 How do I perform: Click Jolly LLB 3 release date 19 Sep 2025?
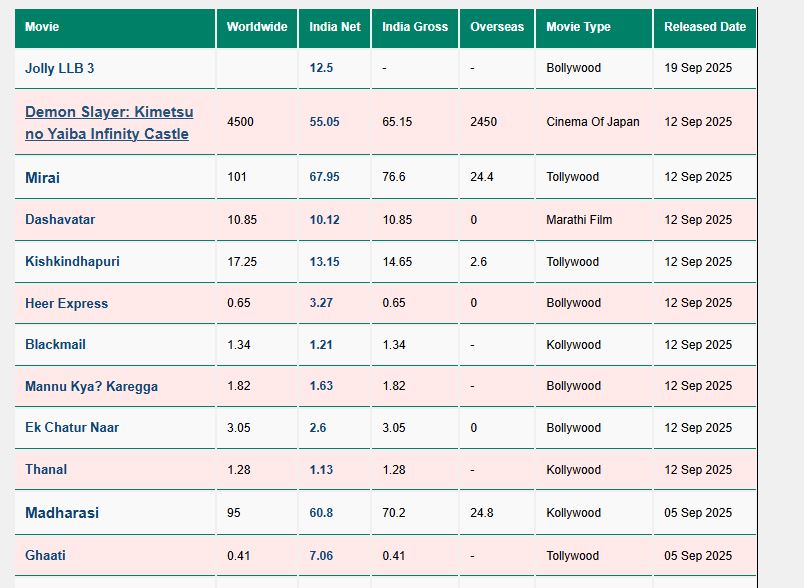(x=698, y=68)
